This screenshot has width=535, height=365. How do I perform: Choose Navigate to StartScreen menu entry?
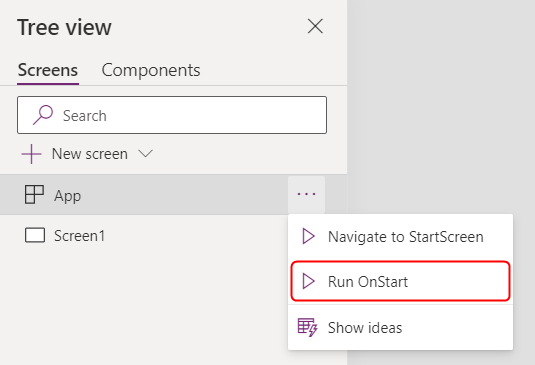click(x=400, y=237)
